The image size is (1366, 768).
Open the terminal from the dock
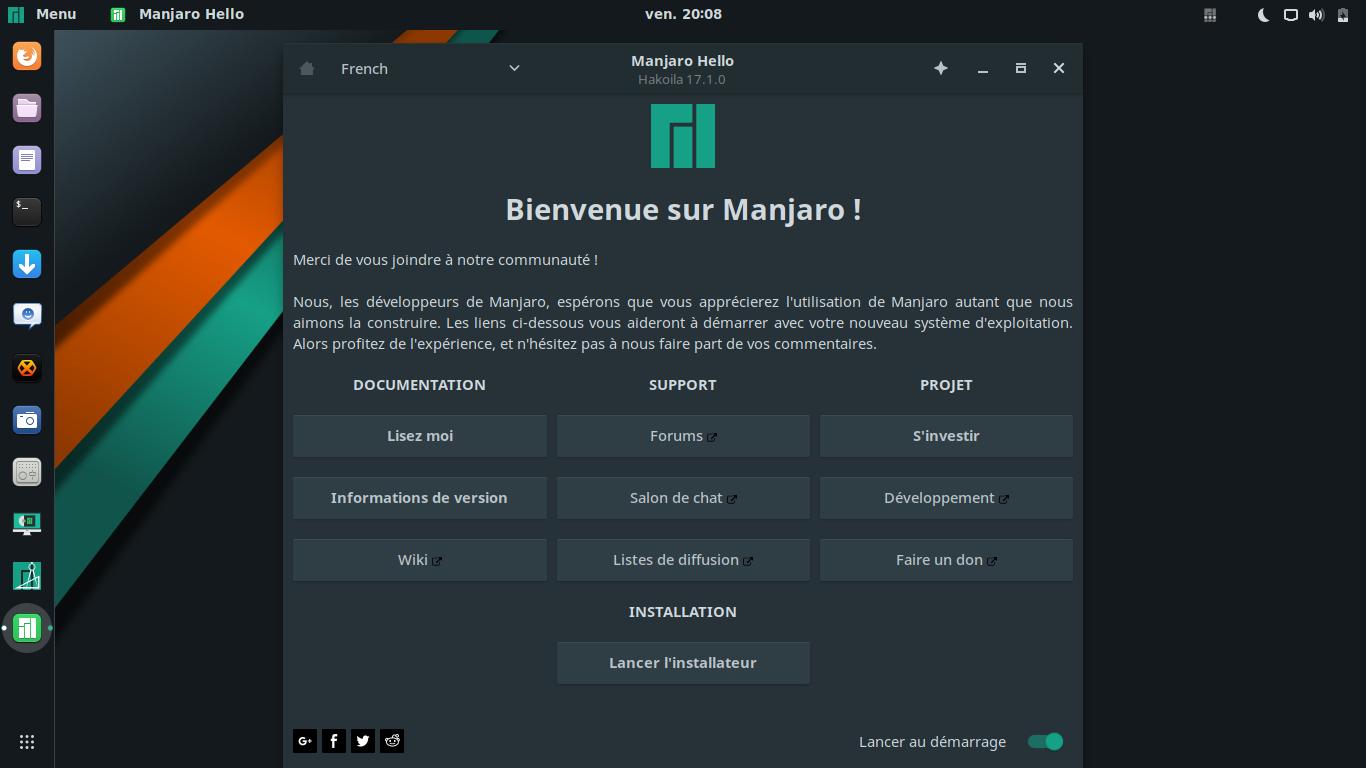tap(27, 211)
